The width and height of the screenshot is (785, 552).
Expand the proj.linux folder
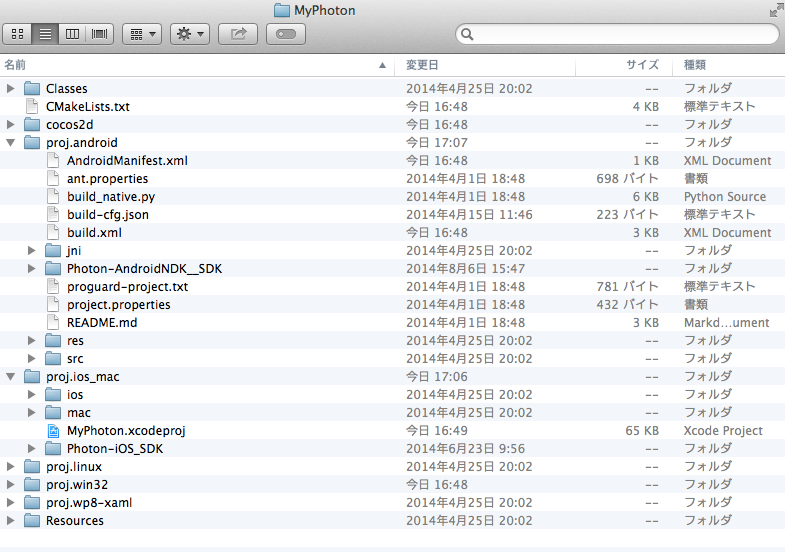[11, 467]
